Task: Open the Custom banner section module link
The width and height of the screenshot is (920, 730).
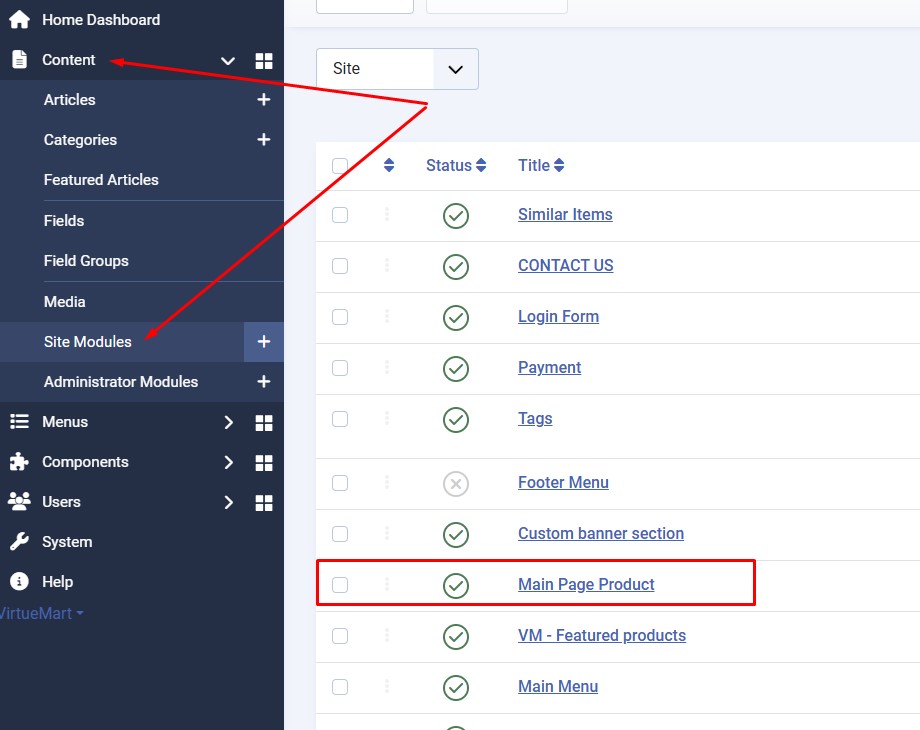Action: pos(600,534)
